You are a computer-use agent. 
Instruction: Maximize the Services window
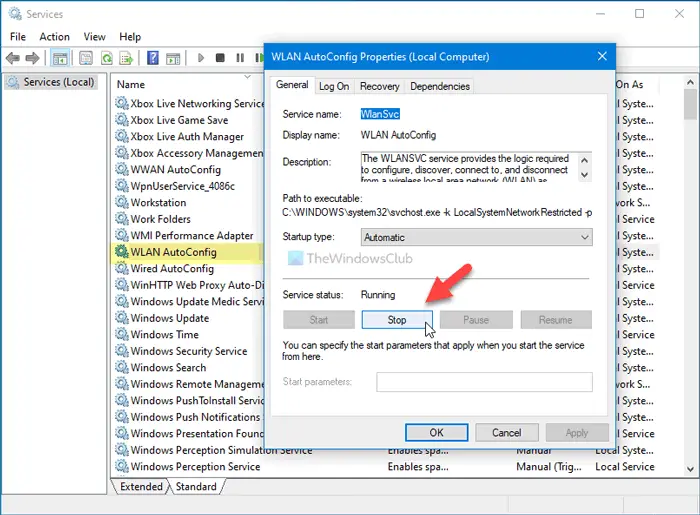coord(639,13)
